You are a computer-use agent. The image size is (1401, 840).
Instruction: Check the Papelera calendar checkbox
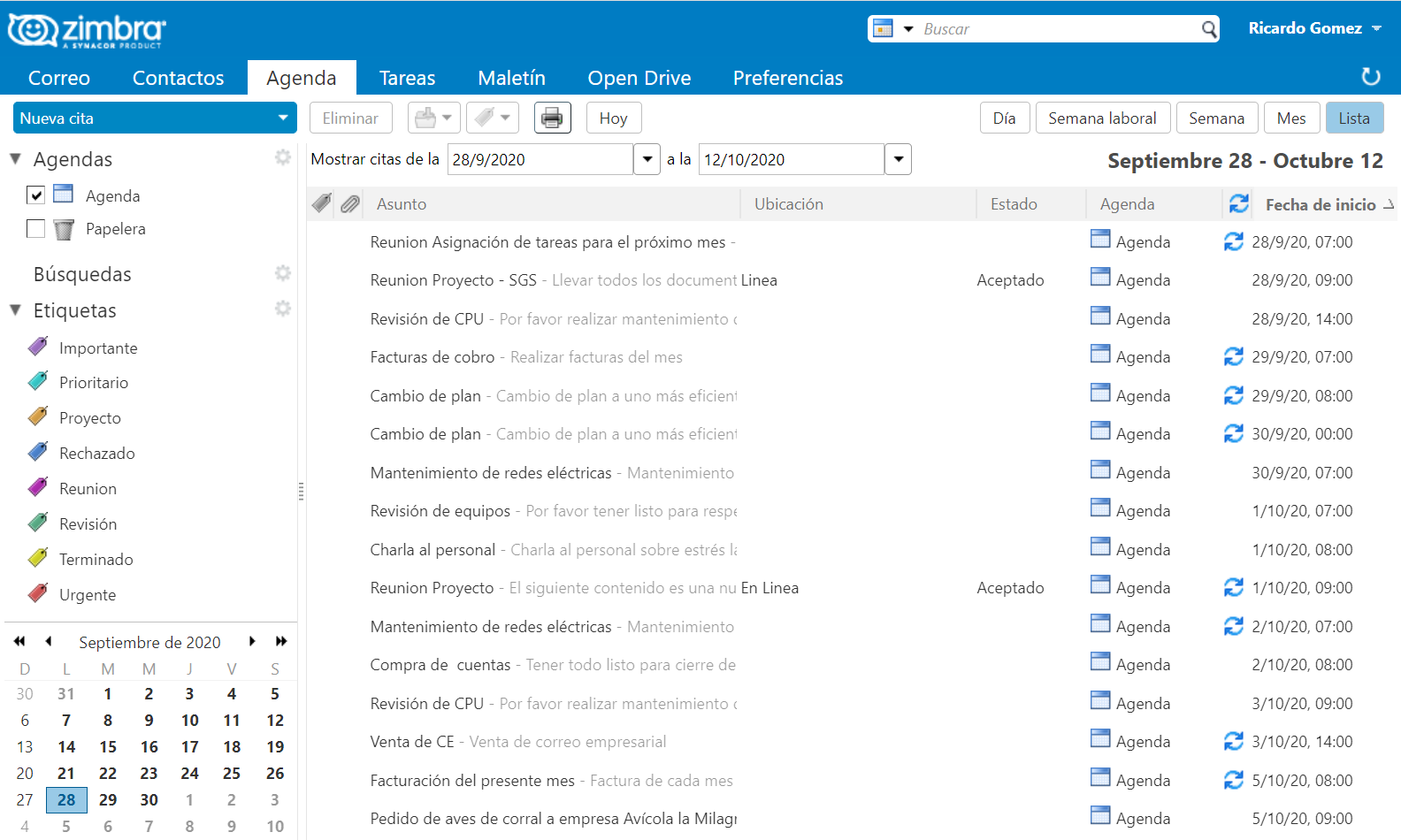[35, 229]
